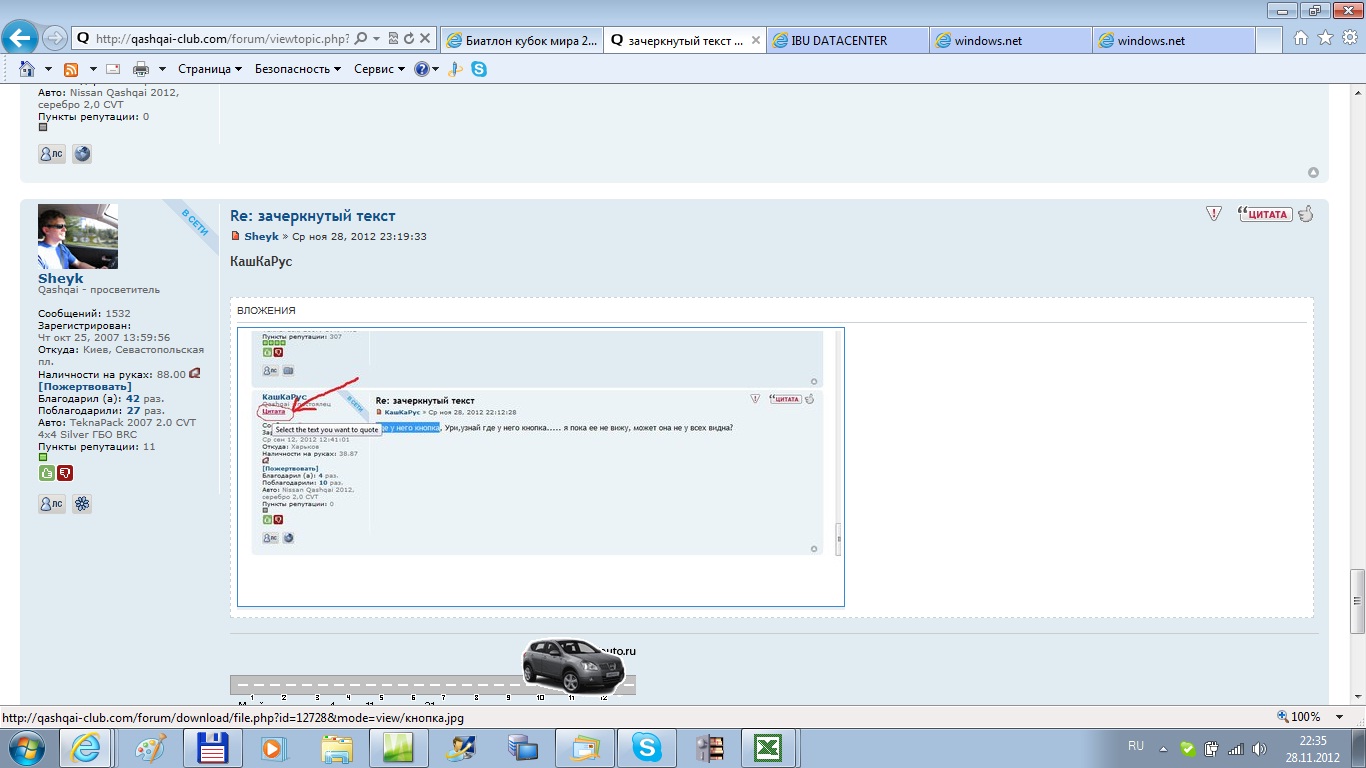Click the RSS feeds icon in command bar

tap(71, 69)
